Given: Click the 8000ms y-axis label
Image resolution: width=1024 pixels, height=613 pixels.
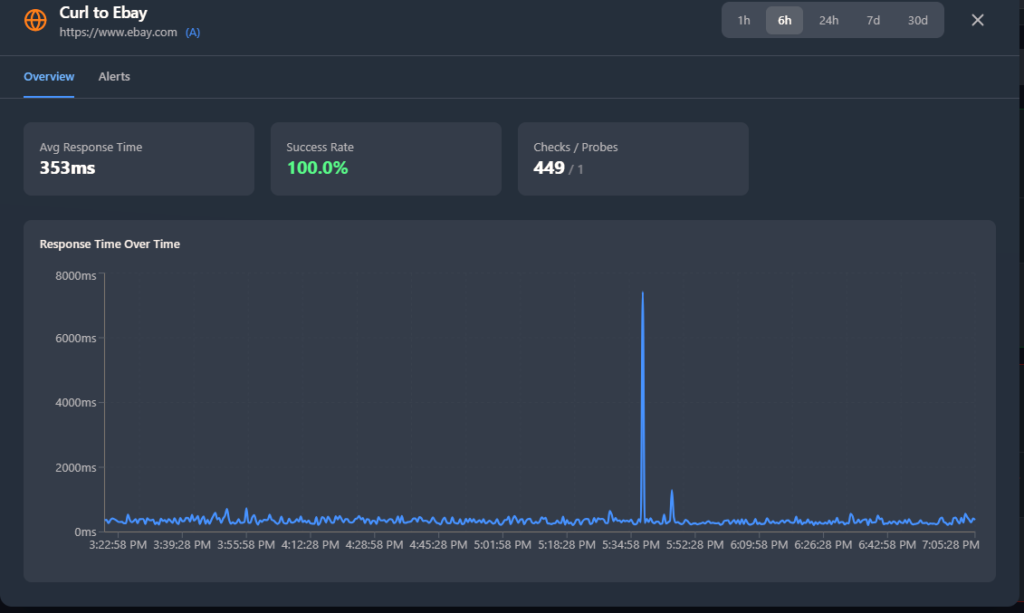Looking at the screenshot, I should click(75, 275).
